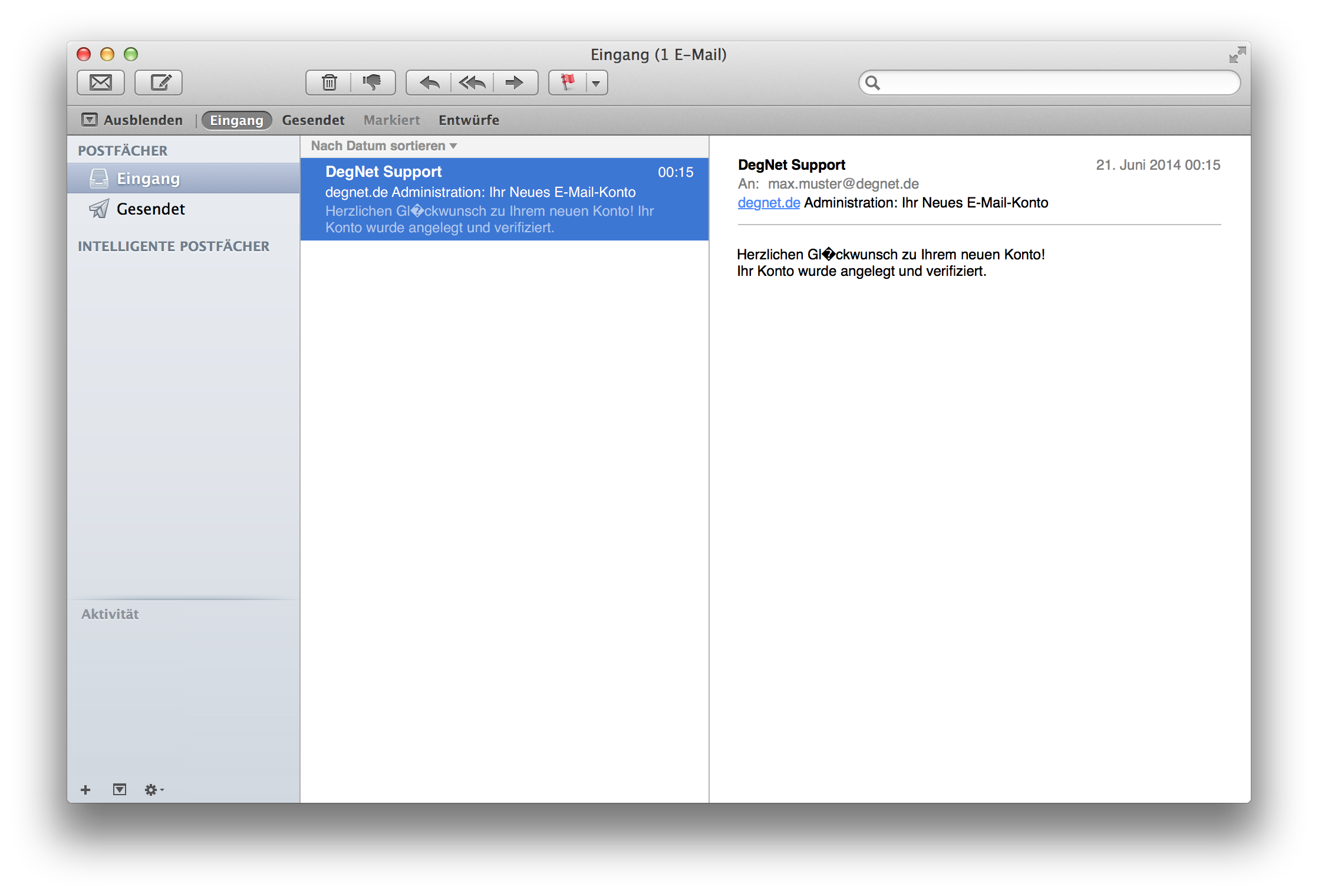Switch to Gesendet in favorites bar
Viewport: 1318px width, 896px height.
point(313,120)
